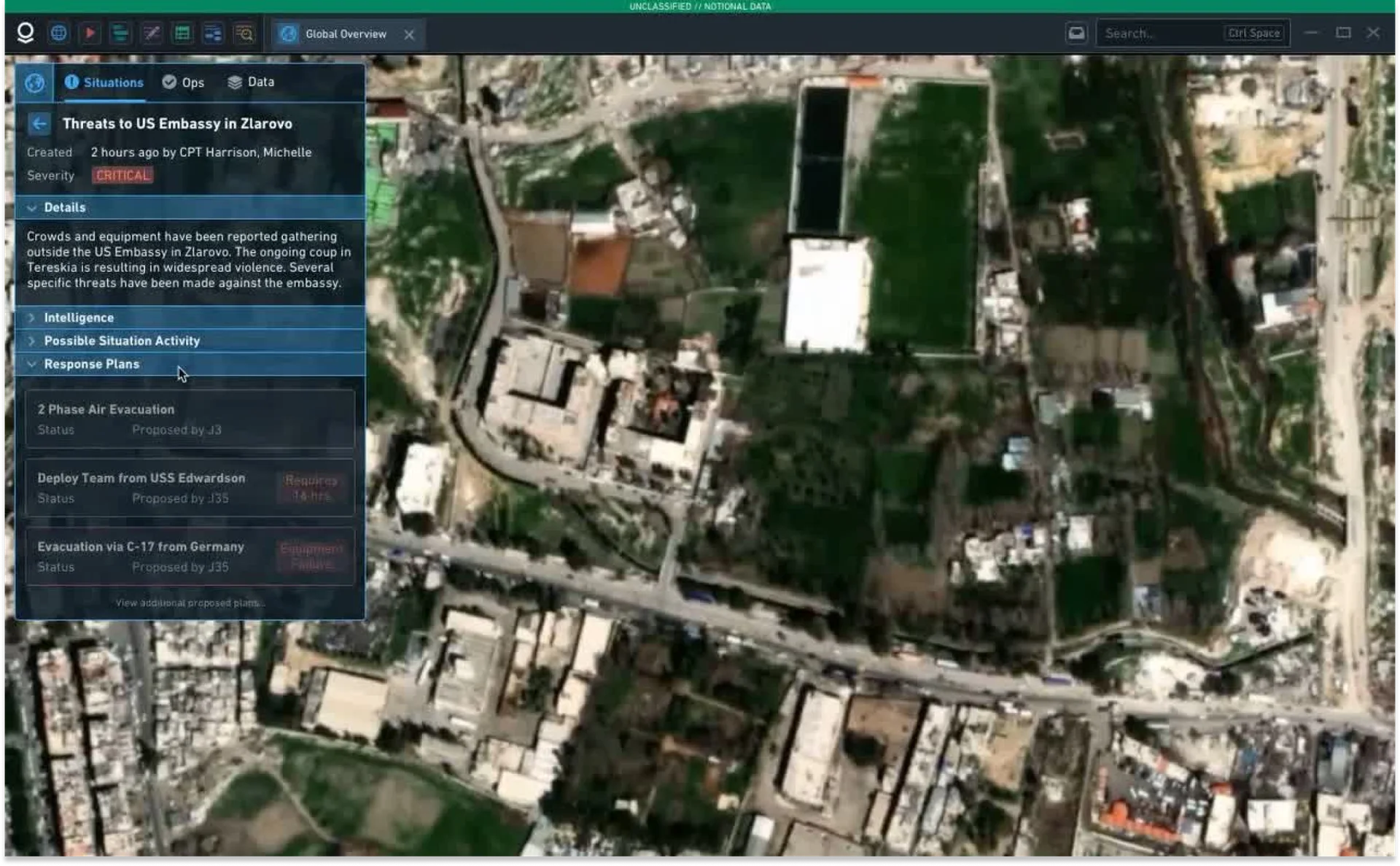Switch to the Data tab
The image size is (1400, 866).
[252, 82]
